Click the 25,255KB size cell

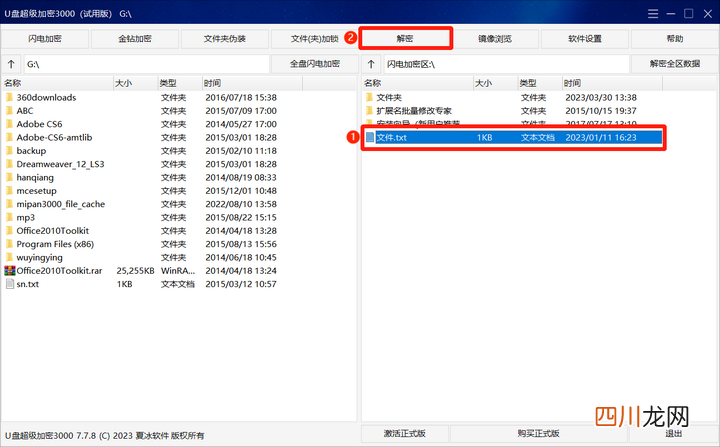(x=135, y=271)
